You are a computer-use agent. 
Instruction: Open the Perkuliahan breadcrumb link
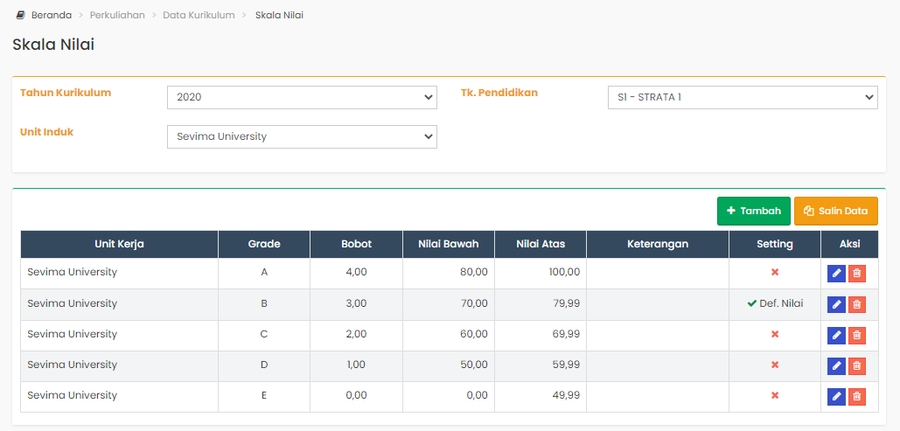[x=117, y=15]
